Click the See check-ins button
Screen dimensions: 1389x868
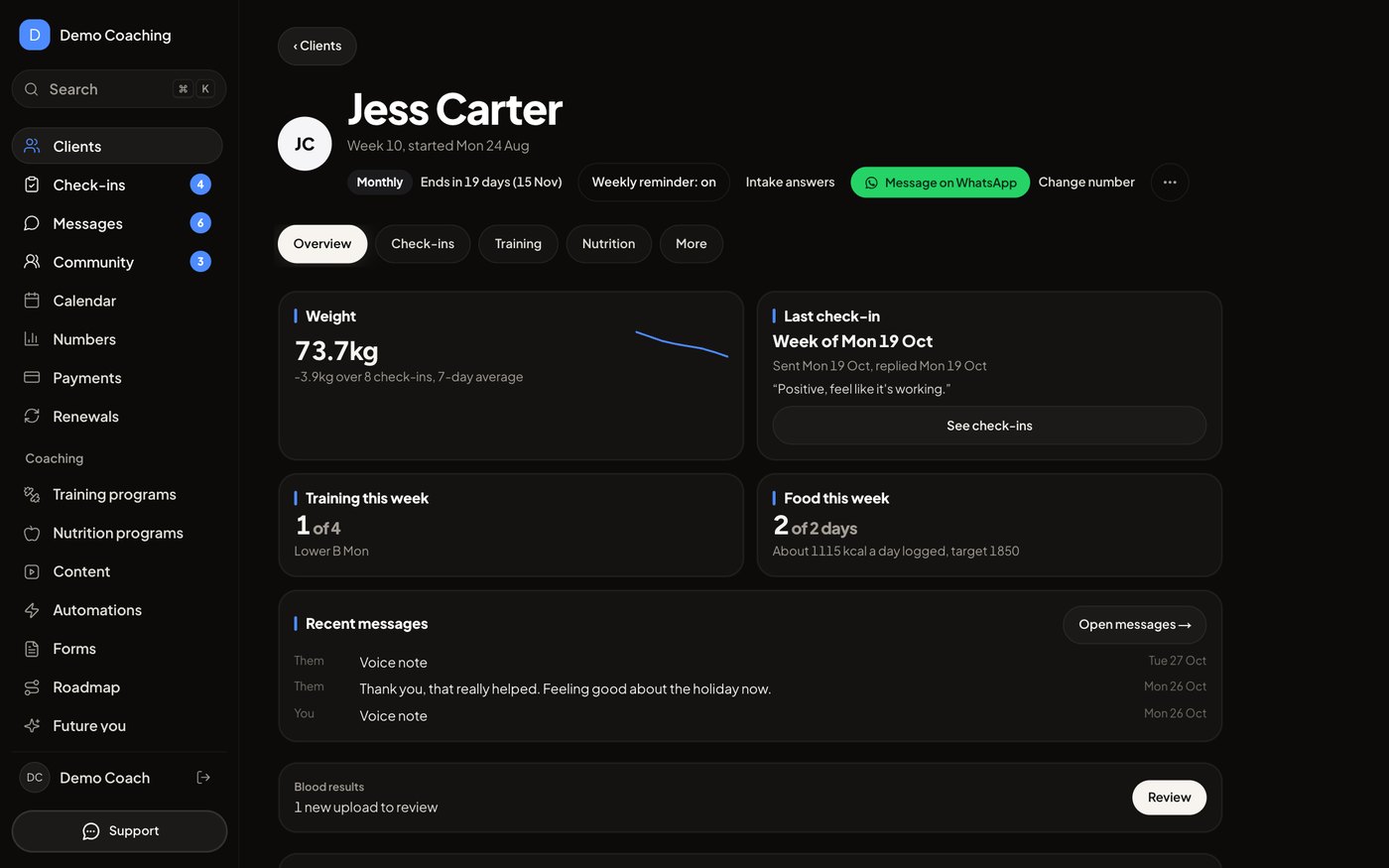click(x=989, y=426)
